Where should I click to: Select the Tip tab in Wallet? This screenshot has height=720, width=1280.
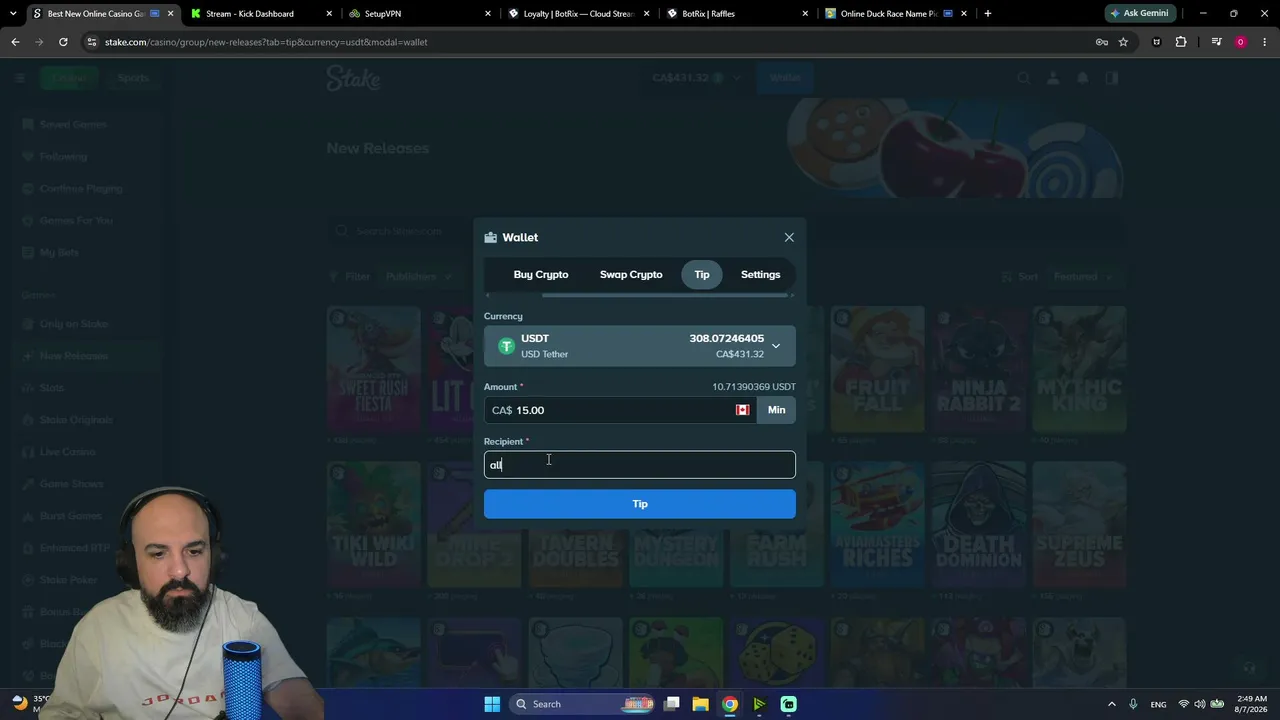tap(702, 274)
